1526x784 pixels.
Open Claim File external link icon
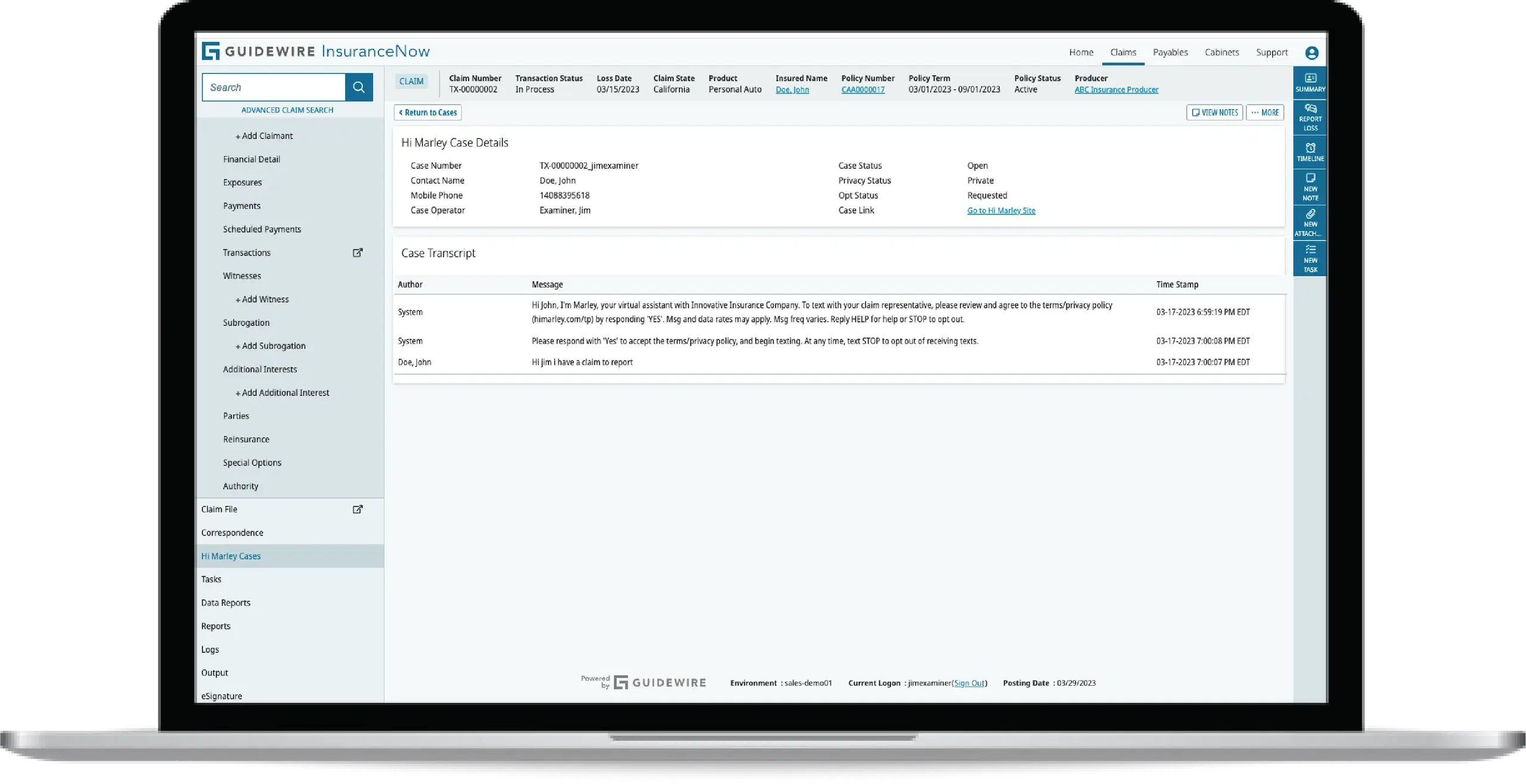tap(358, 509)
